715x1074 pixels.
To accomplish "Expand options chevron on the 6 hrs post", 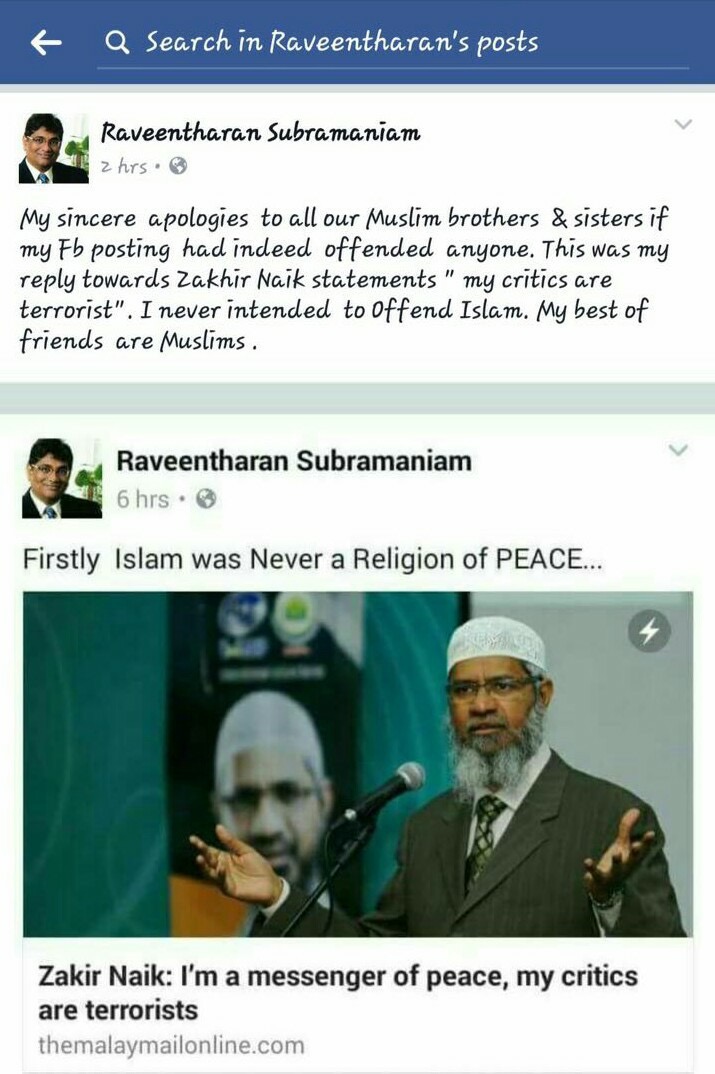I will coord(678,450).
